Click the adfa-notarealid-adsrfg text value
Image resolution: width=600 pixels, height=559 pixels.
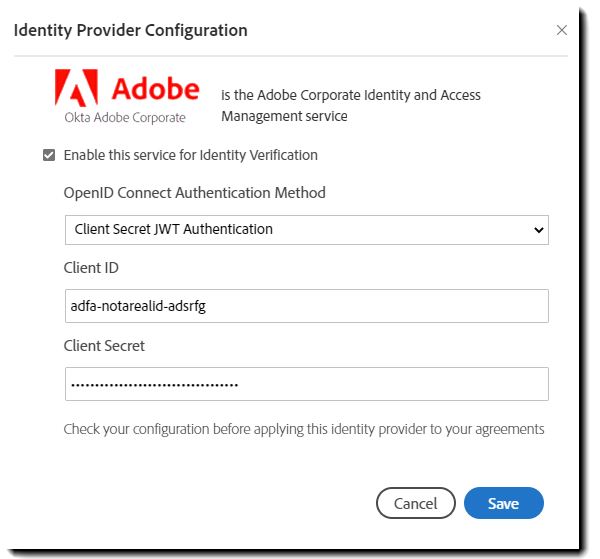[139, 306]
